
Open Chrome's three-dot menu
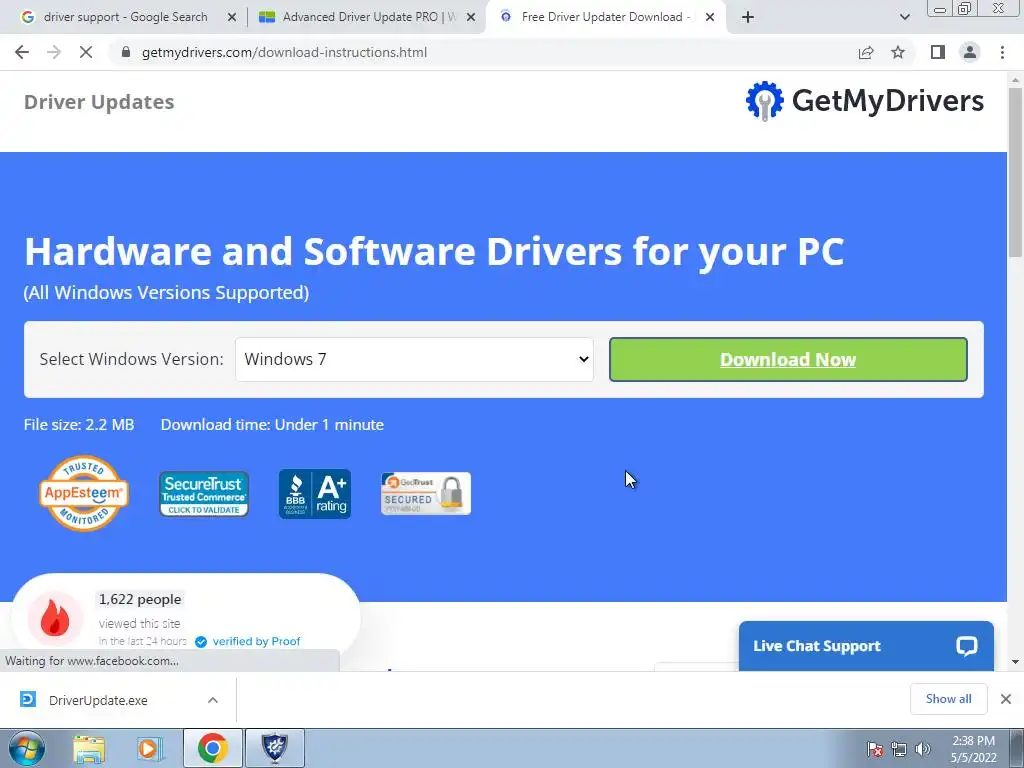coord(1002,52)
